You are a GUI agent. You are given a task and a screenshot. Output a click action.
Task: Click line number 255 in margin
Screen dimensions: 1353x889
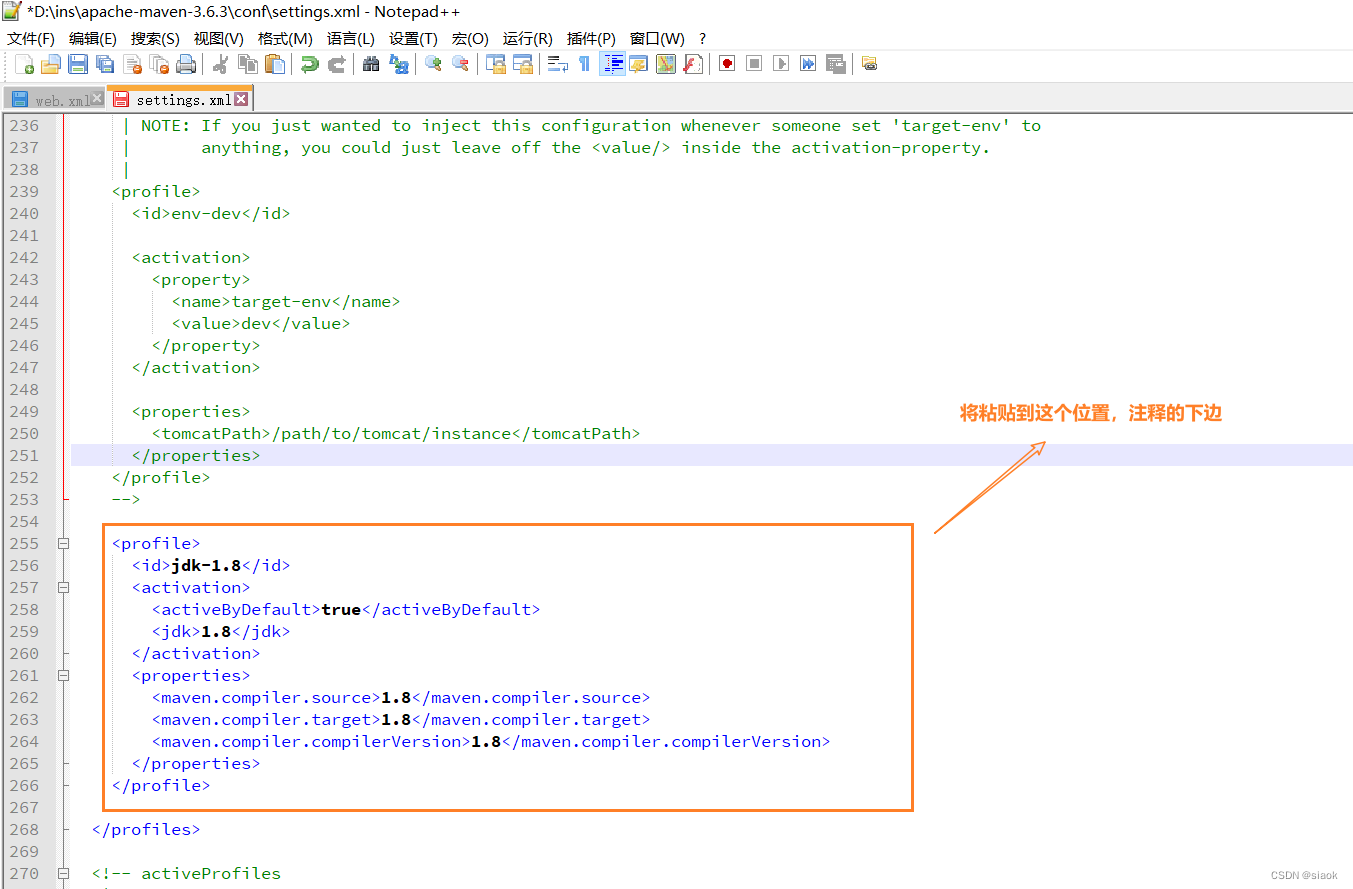point(25,544)
